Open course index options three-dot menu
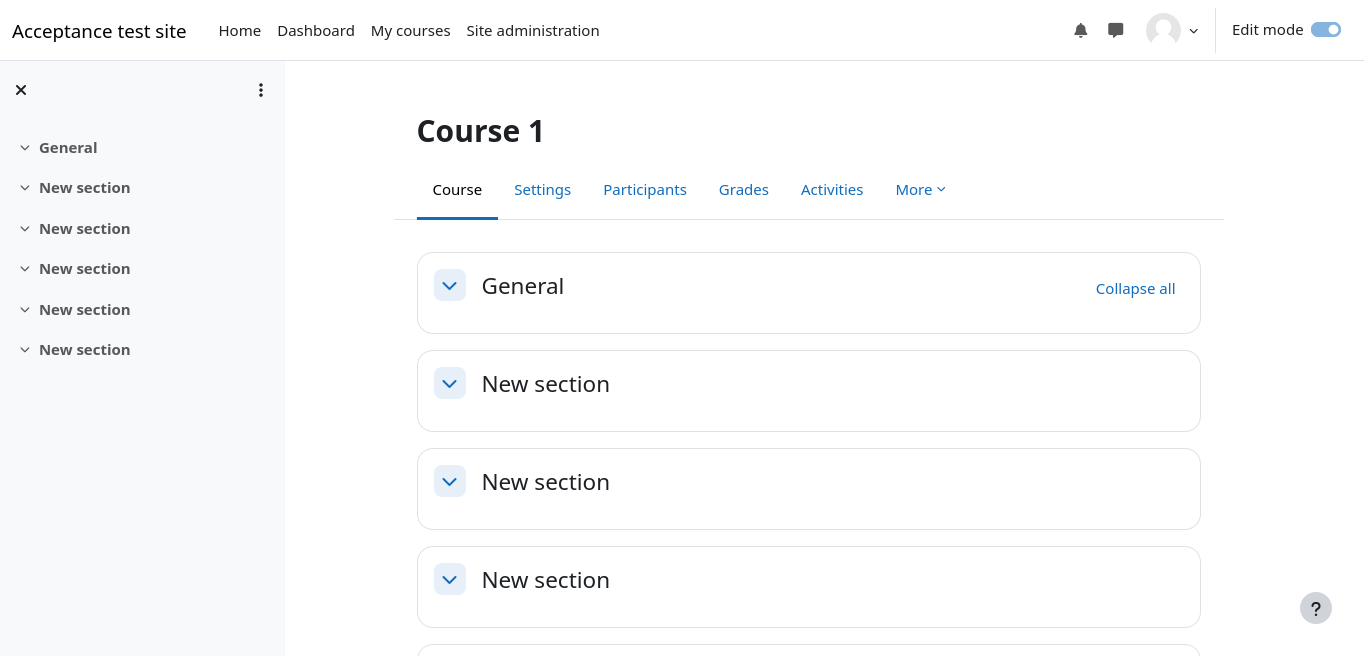 point(261,90)
